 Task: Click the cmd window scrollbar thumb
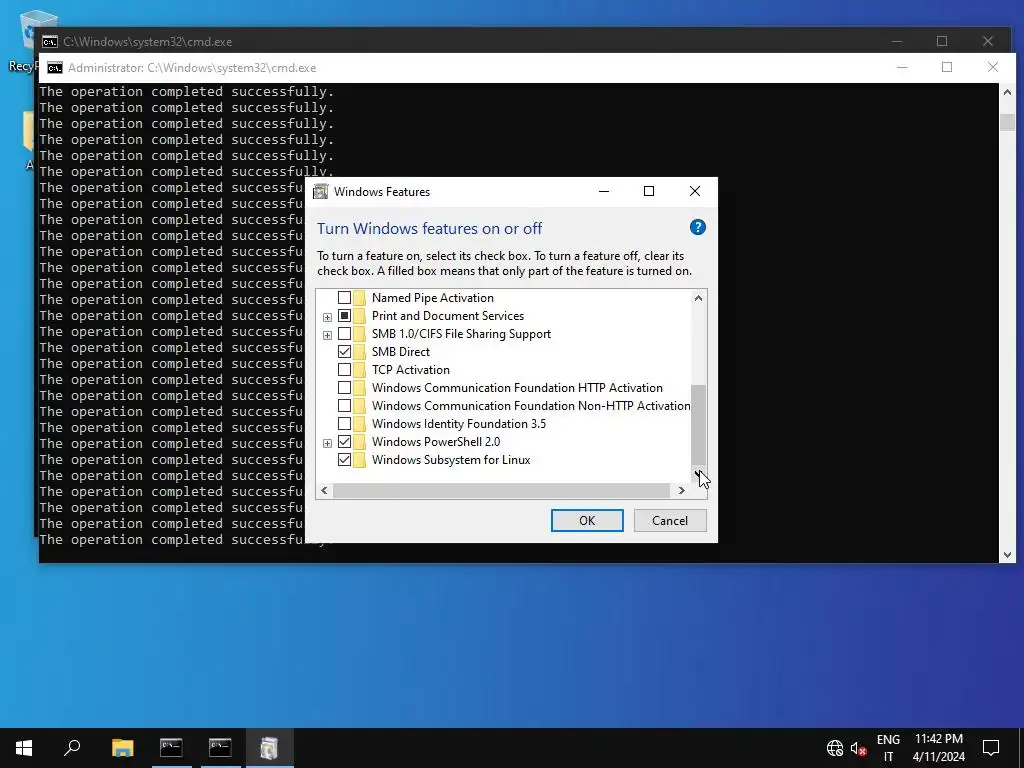click(1007, 122)
